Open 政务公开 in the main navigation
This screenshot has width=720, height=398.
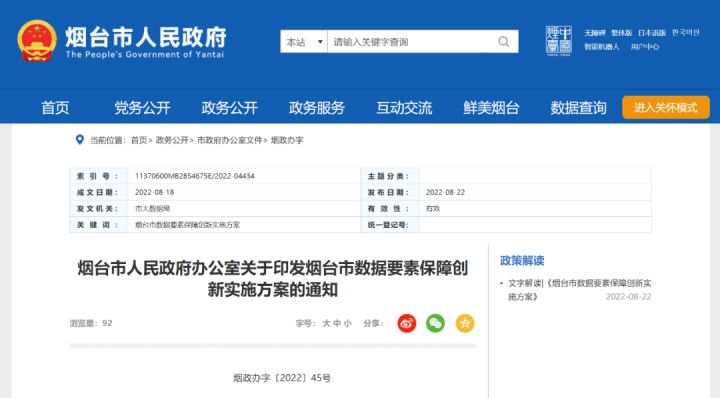click(x=230, y=108)
